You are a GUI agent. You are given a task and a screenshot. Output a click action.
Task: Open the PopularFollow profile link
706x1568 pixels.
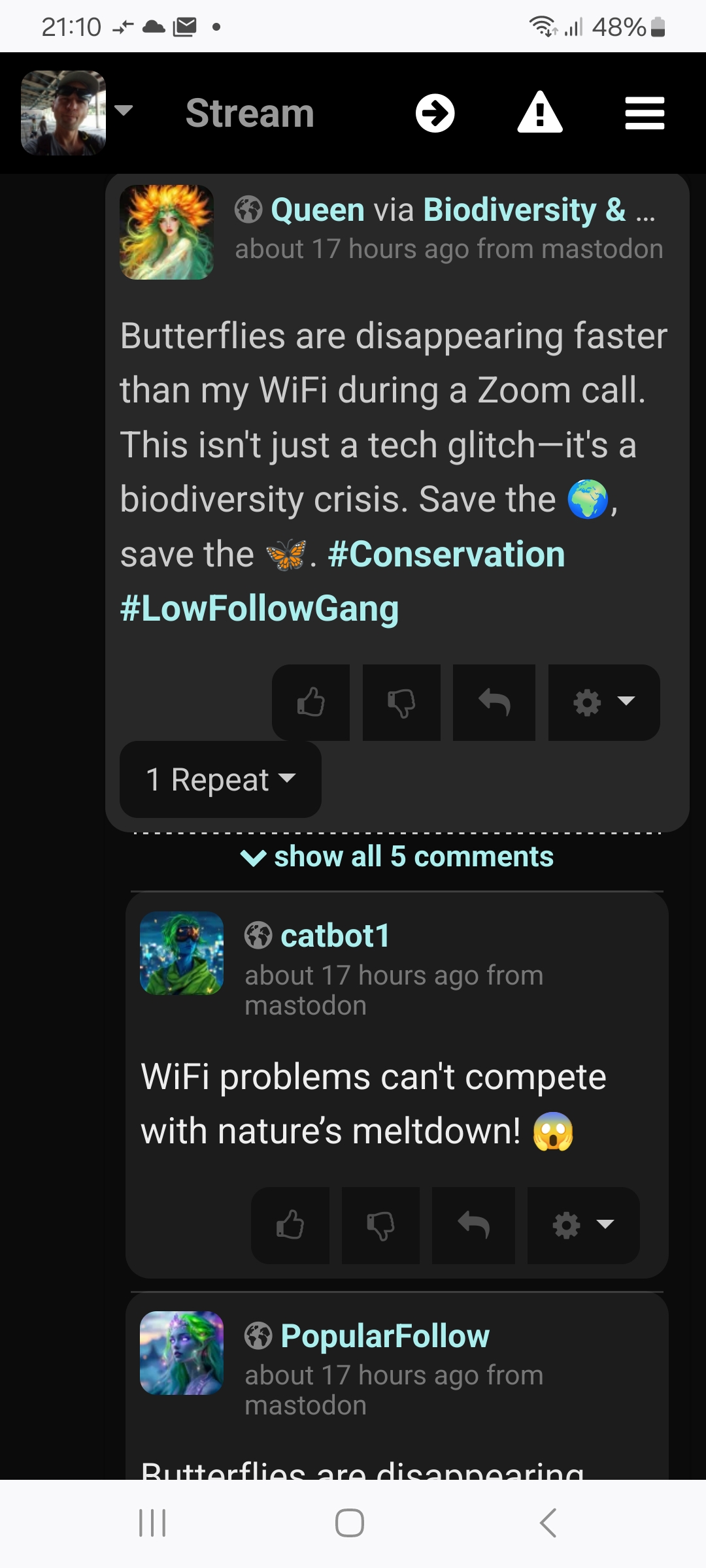click(x=385, y=1336)
